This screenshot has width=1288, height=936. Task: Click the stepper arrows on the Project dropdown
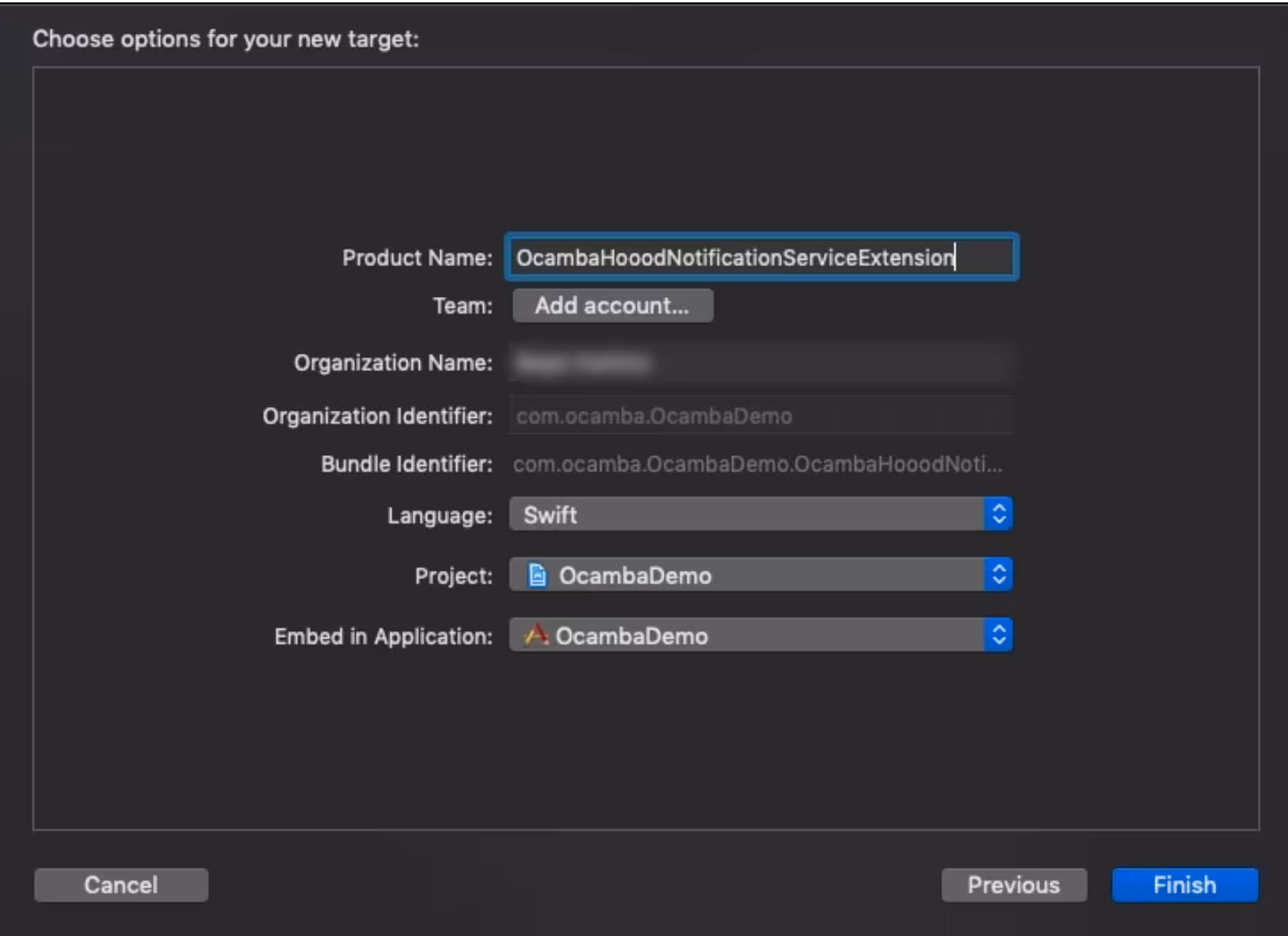pyautogui.click(x=1000, y=575)
